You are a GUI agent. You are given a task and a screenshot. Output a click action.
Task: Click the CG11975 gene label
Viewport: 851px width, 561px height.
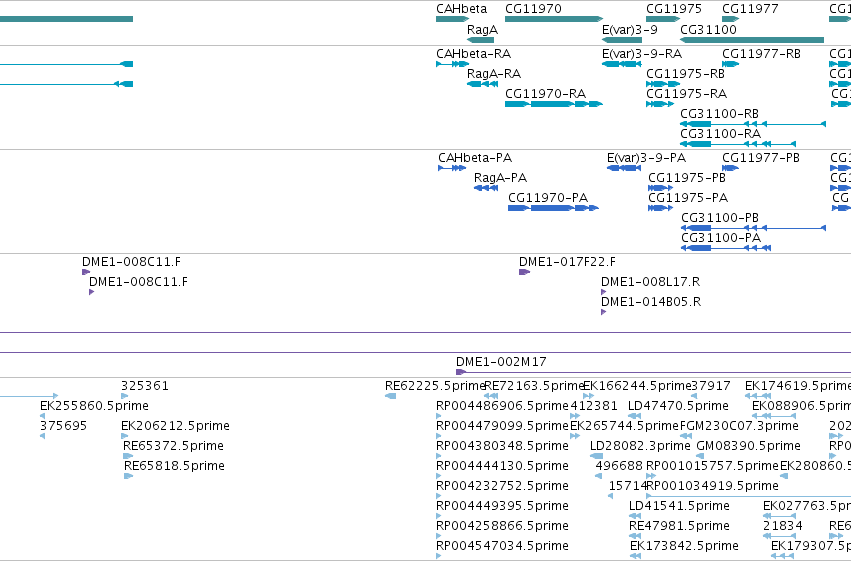coord(674,9)
